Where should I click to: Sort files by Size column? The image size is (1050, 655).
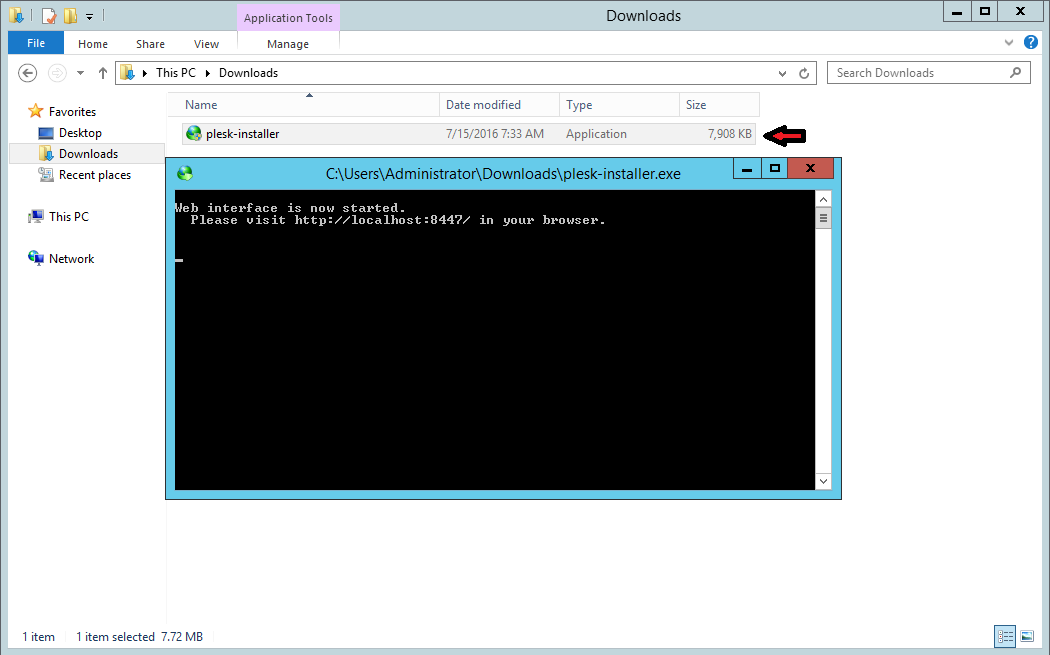click(719, 104)
